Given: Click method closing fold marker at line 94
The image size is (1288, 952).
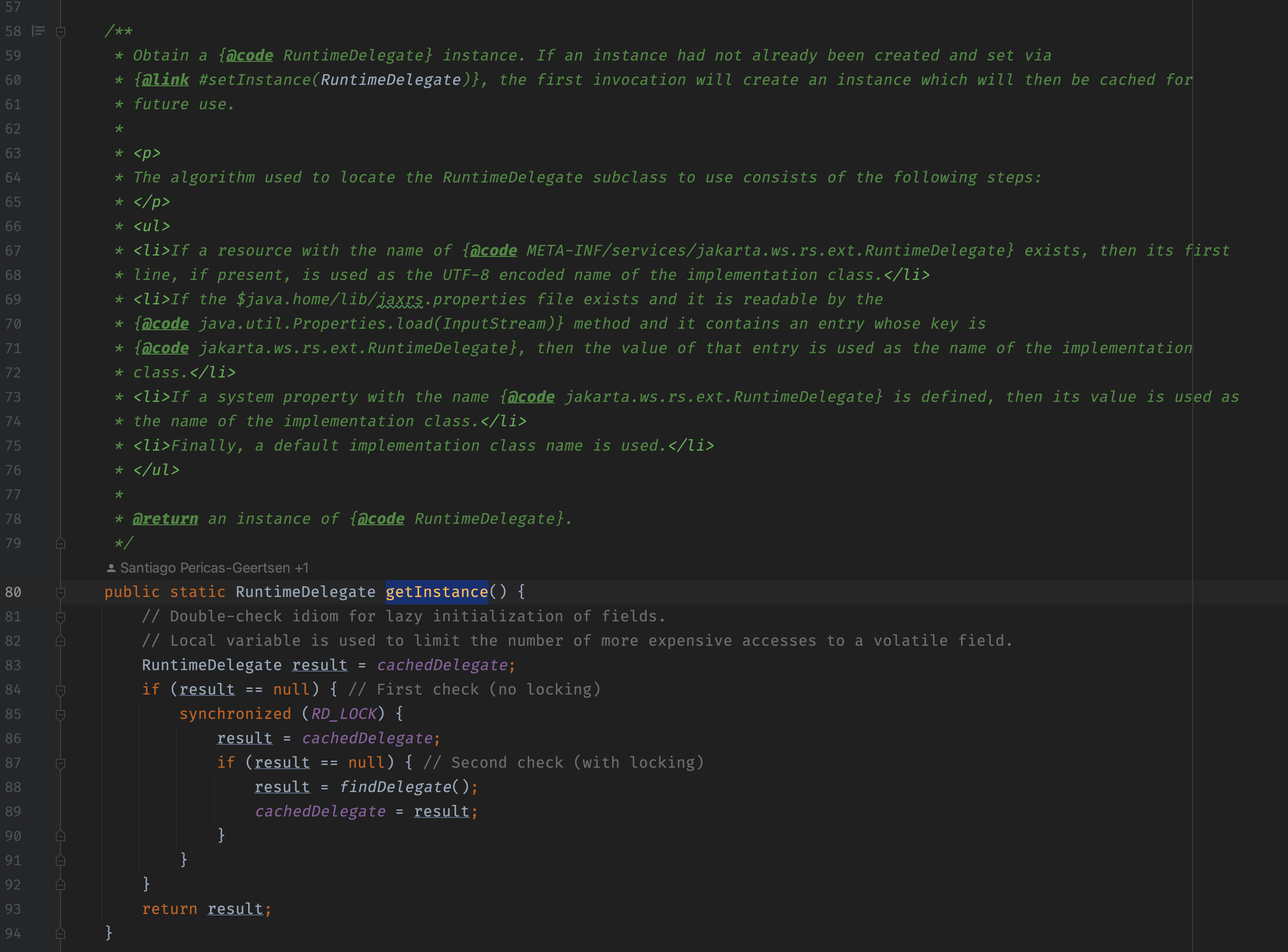Looking at the screenshot, I should [61, 934].
